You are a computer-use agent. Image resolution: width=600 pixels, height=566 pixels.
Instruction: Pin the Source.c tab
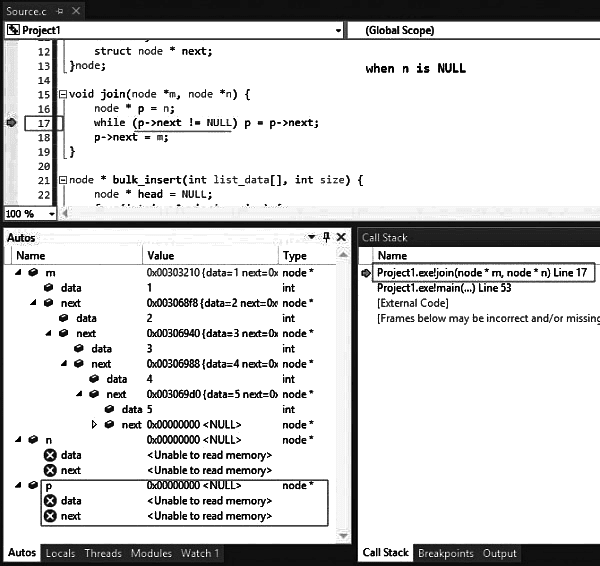click(x=56, y=10)
